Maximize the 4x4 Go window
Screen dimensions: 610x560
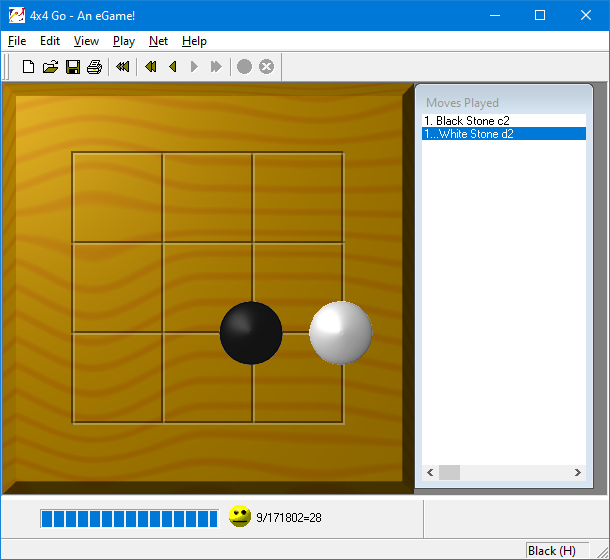pyautogui.click(x=540, y=16)
